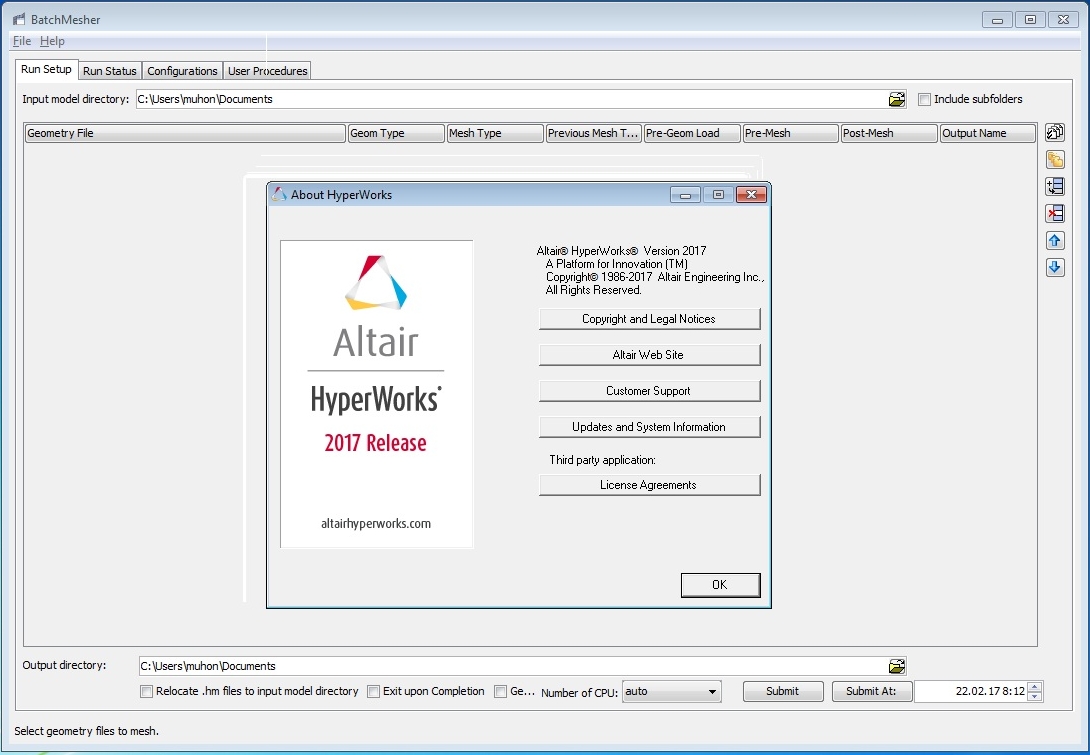1090x755 pixels.
Task: Open the Number of CPU dropdown
Action: pyautogui.click(x=672, y=692)
